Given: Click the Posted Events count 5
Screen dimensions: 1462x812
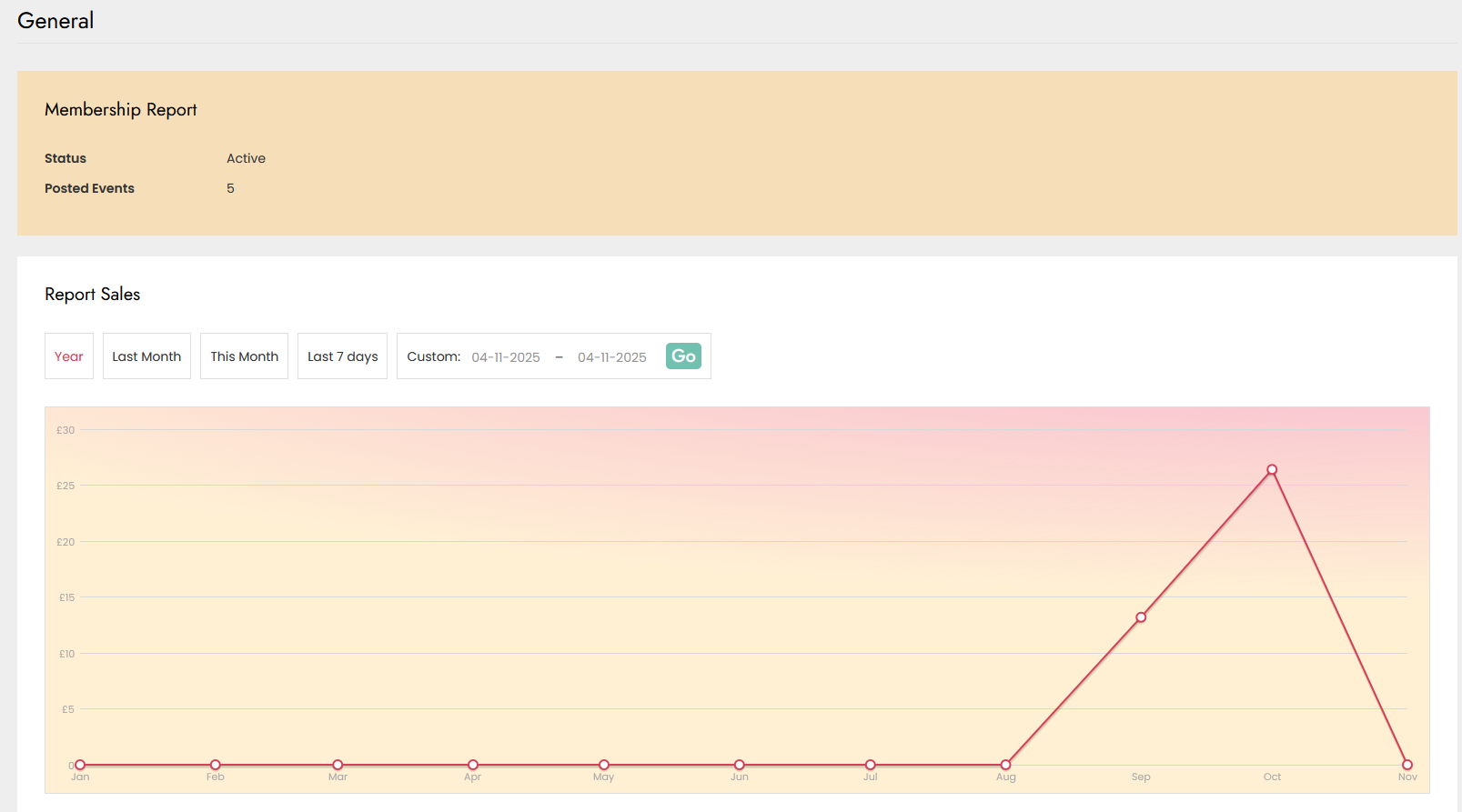Looking at the screenshot, I should point(230,188).
